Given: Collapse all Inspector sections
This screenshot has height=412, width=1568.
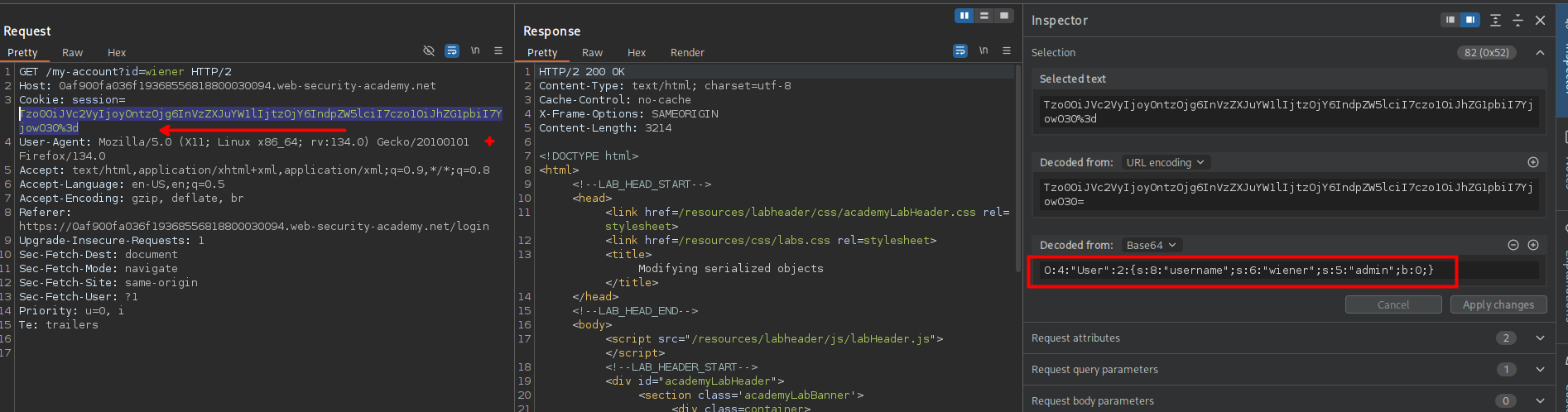Looking at the screenshot, I should [x=1517, y=21].
